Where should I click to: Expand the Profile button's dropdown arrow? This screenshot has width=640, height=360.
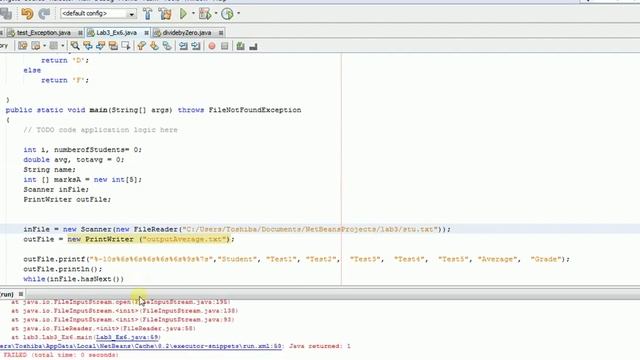point(238,13)
